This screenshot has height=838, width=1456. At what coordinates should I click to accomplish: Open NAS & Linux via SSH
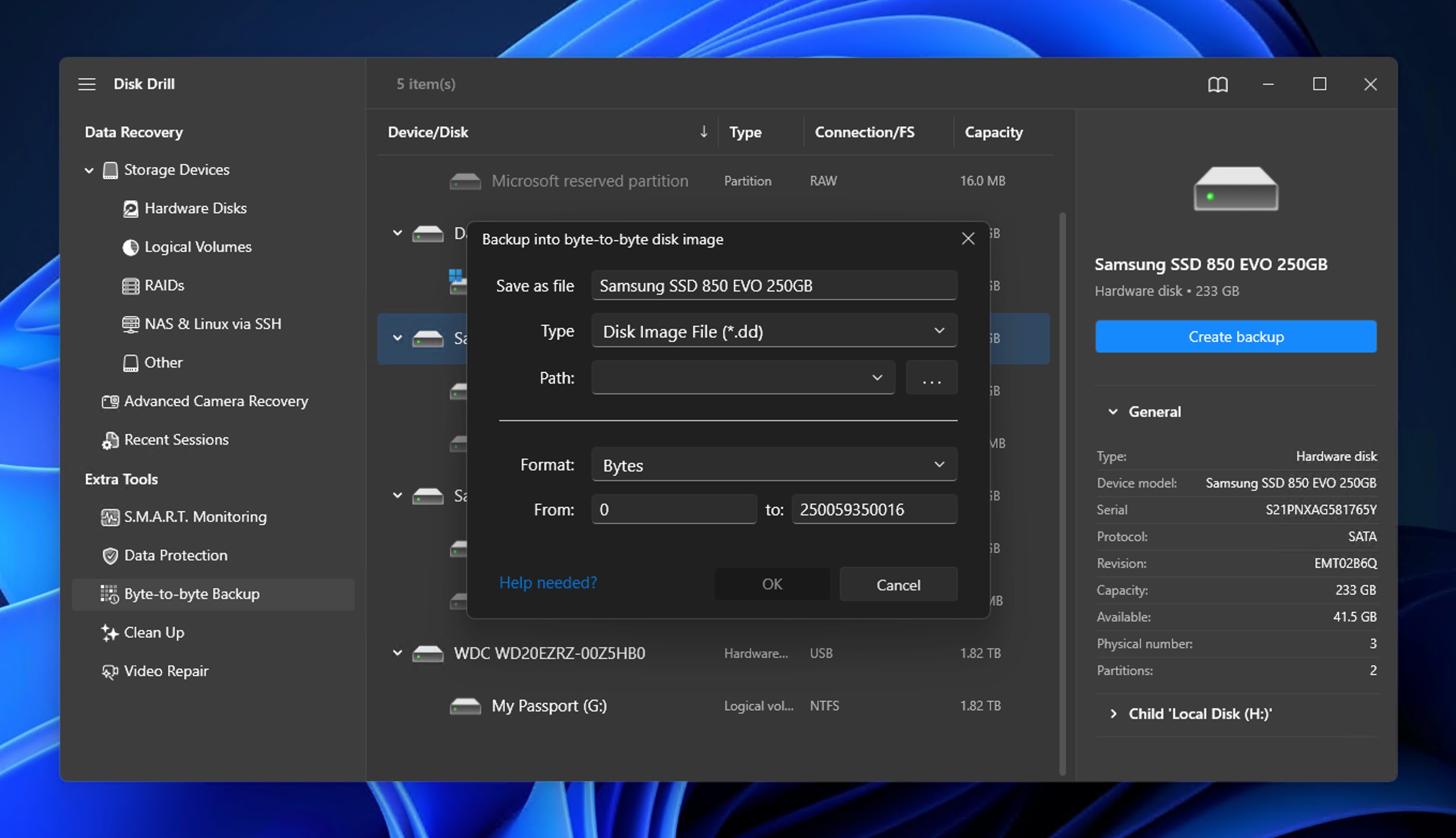coord(213,324)
